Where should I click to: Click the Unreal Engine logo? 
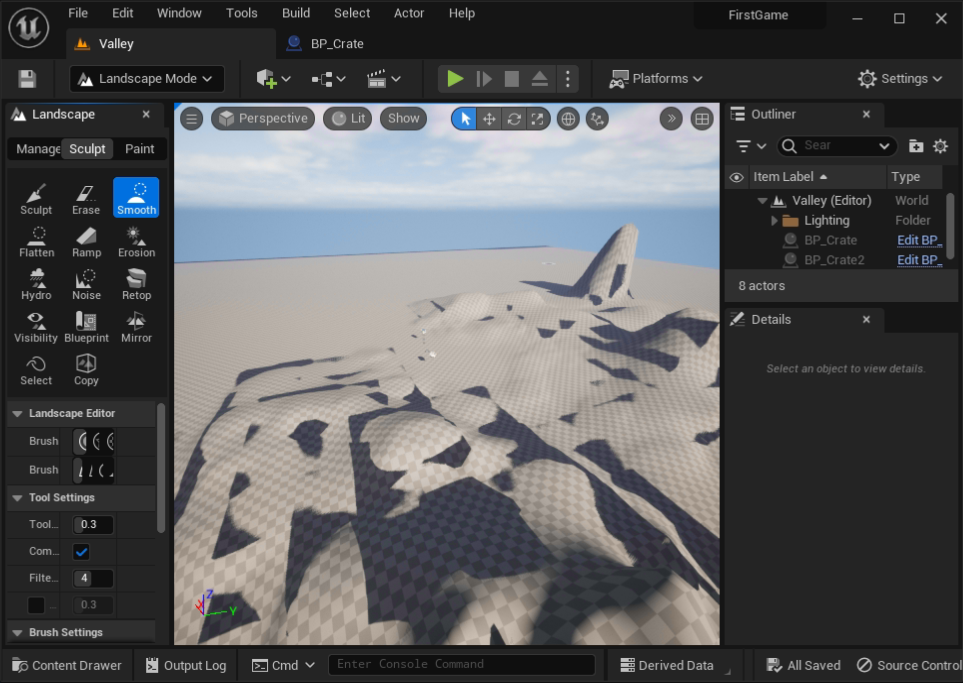29,27
